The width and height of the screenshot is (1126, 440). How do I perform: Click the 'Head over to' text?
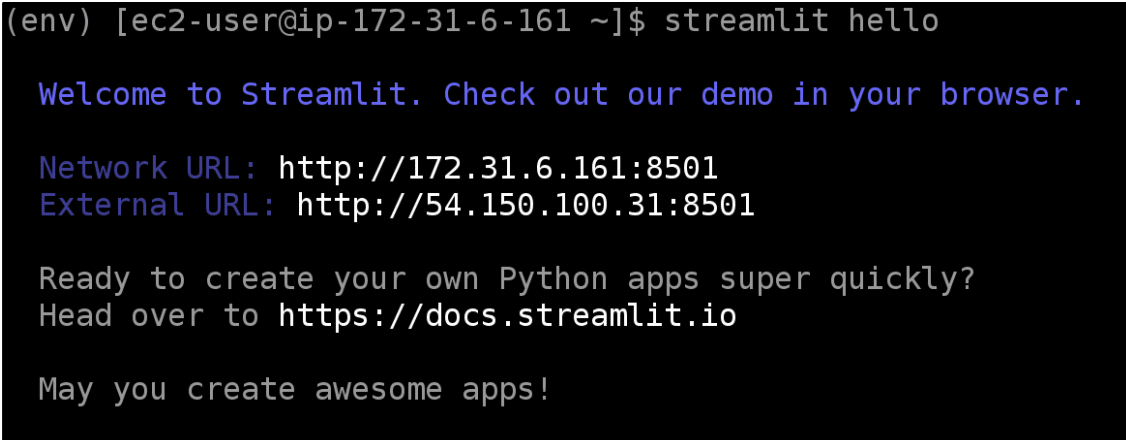point(149,316)
